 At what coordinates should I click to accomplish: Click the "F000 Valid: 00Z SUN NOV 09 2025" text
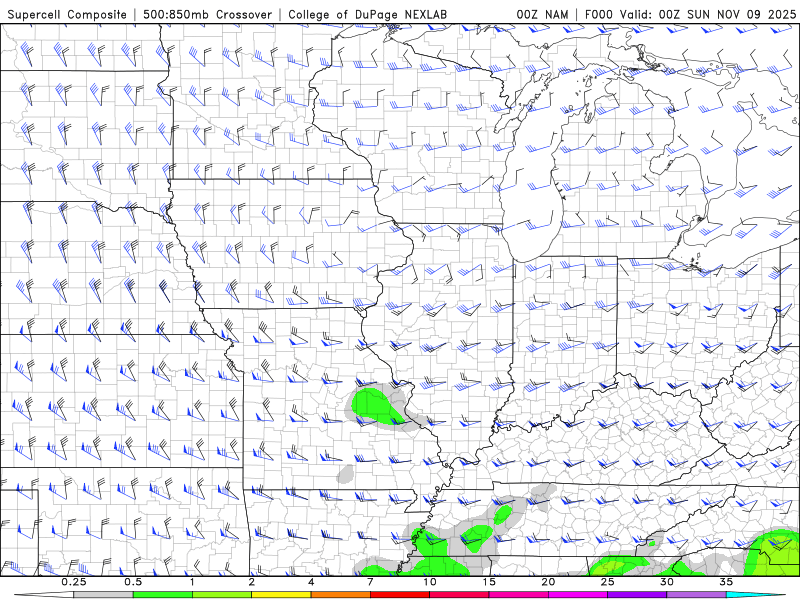pos(690,14)
